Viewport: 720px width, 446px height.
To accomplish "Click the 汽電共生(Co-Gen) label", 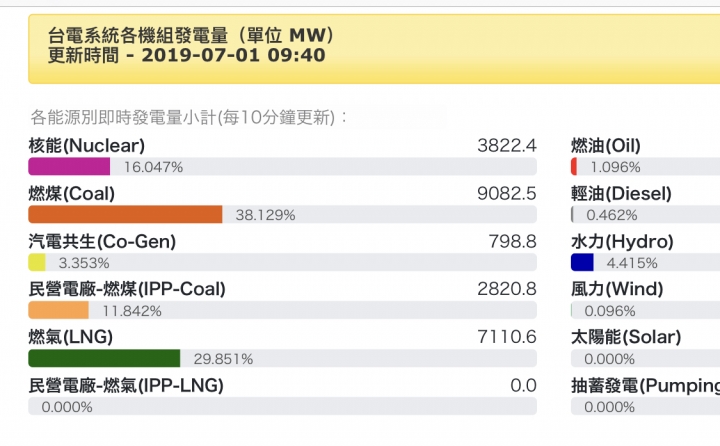I will pos(102,242).
